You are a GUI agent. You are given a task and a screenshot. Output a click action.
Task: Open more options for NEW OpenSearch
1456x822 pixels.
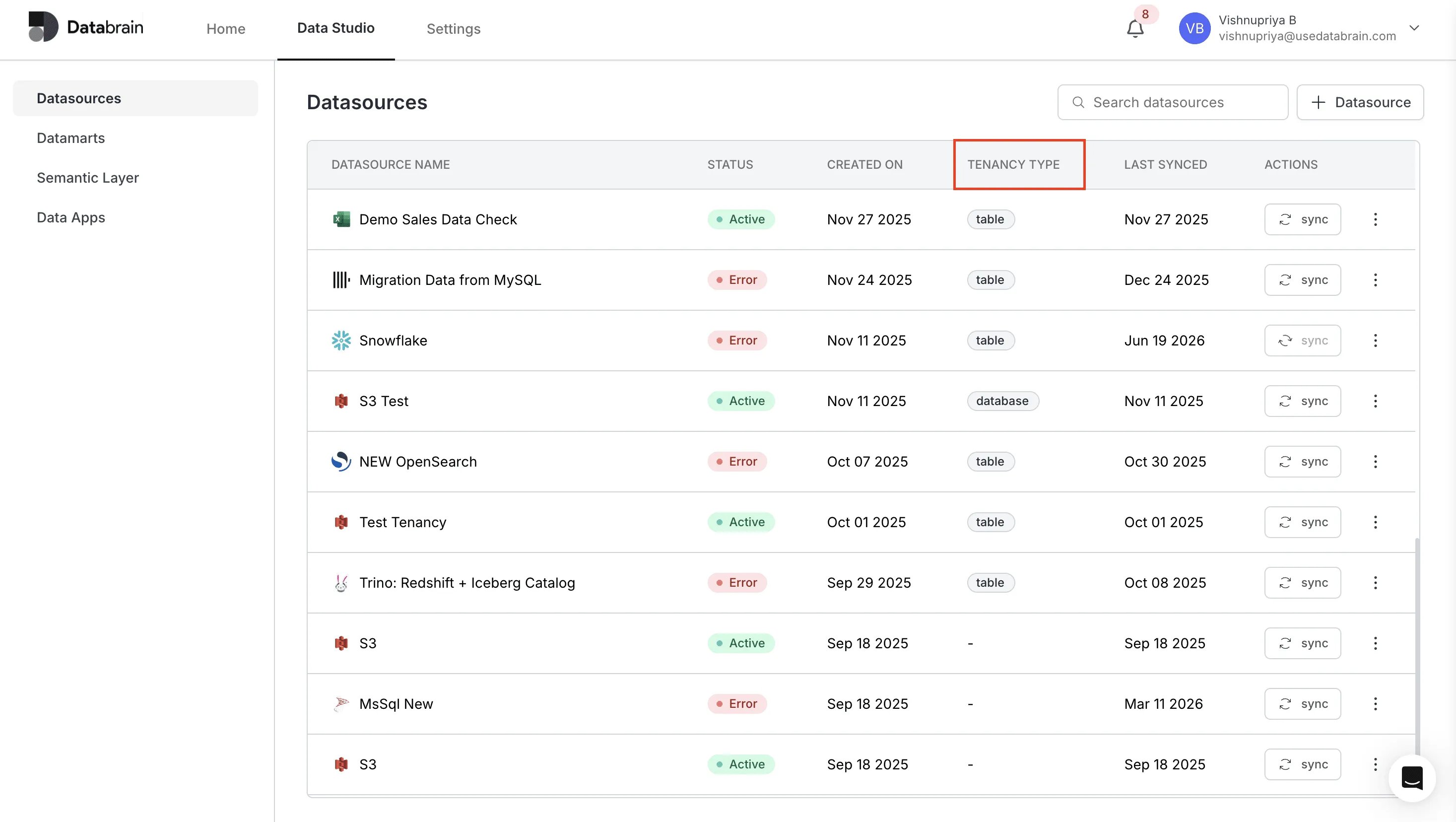click(1375, 461)
